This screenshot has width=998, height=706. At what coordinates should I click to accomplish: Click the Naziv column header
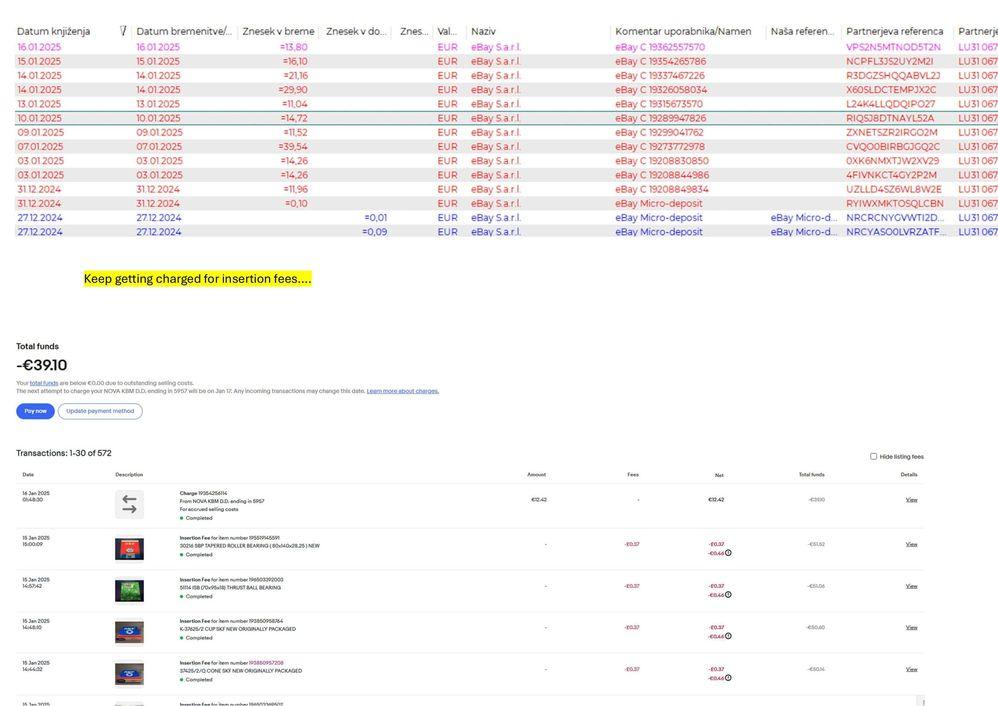click(483, 31)
